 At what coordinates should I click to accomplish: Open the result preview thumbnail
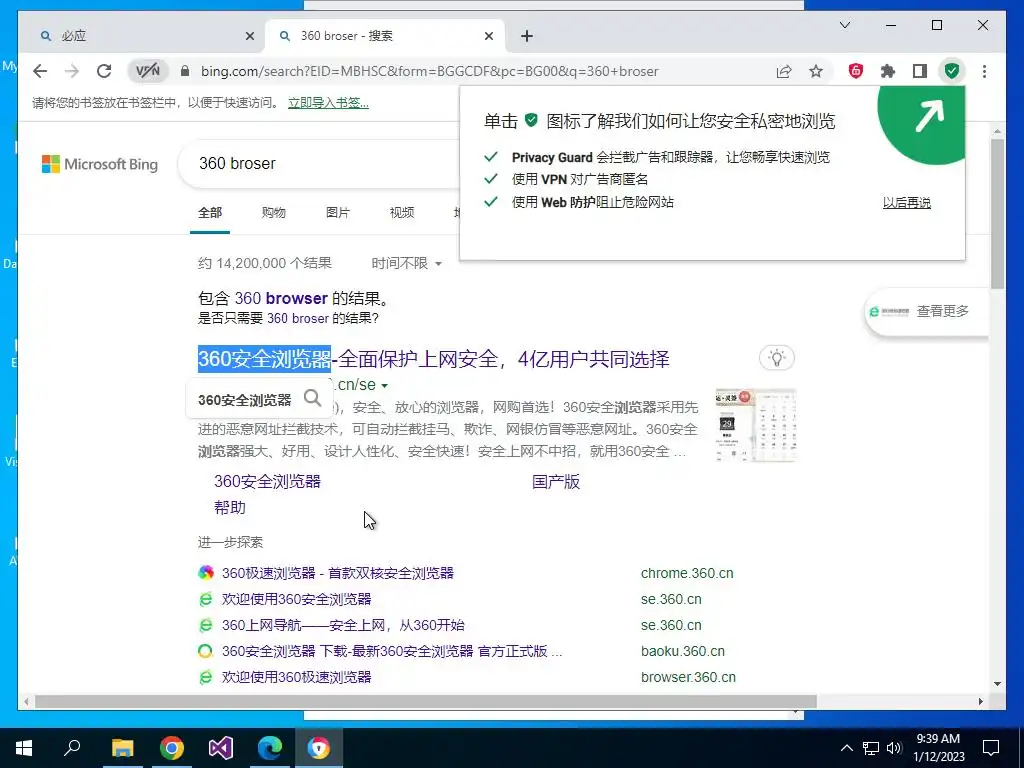[756, 426]
